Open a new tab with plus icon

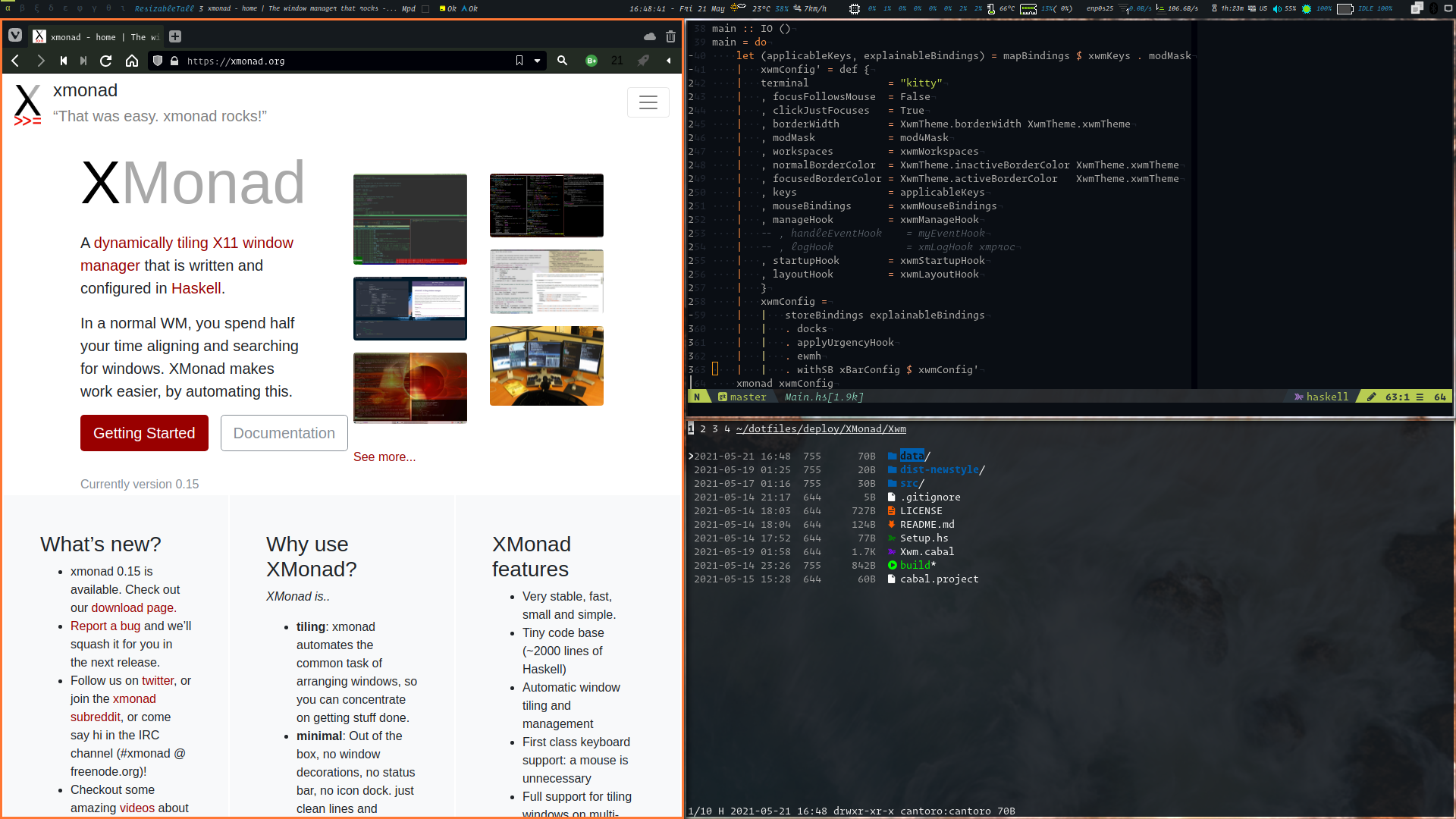(175, 36)
